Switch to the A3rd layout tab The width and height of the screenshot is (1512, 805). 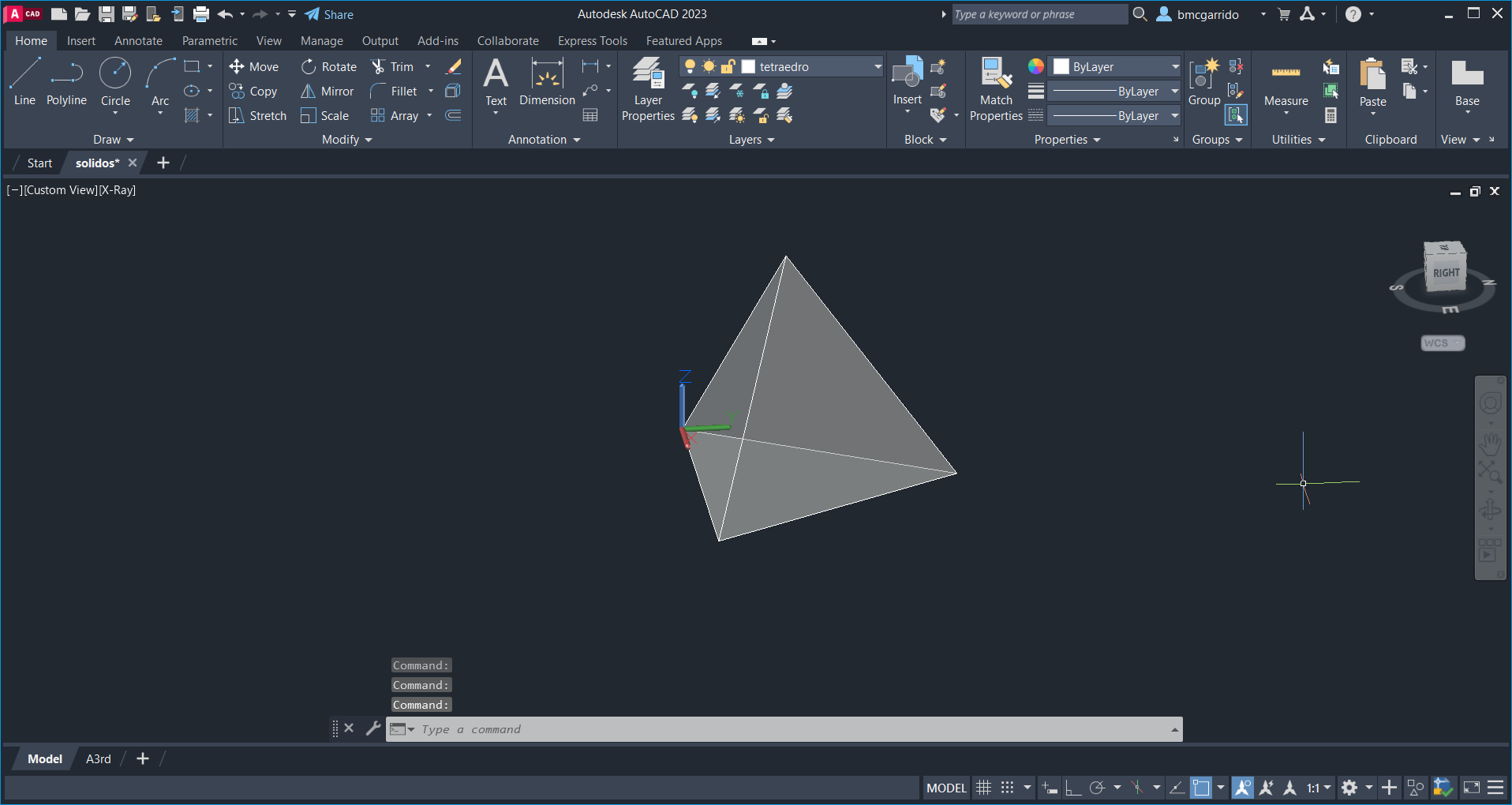click(99, 759)
